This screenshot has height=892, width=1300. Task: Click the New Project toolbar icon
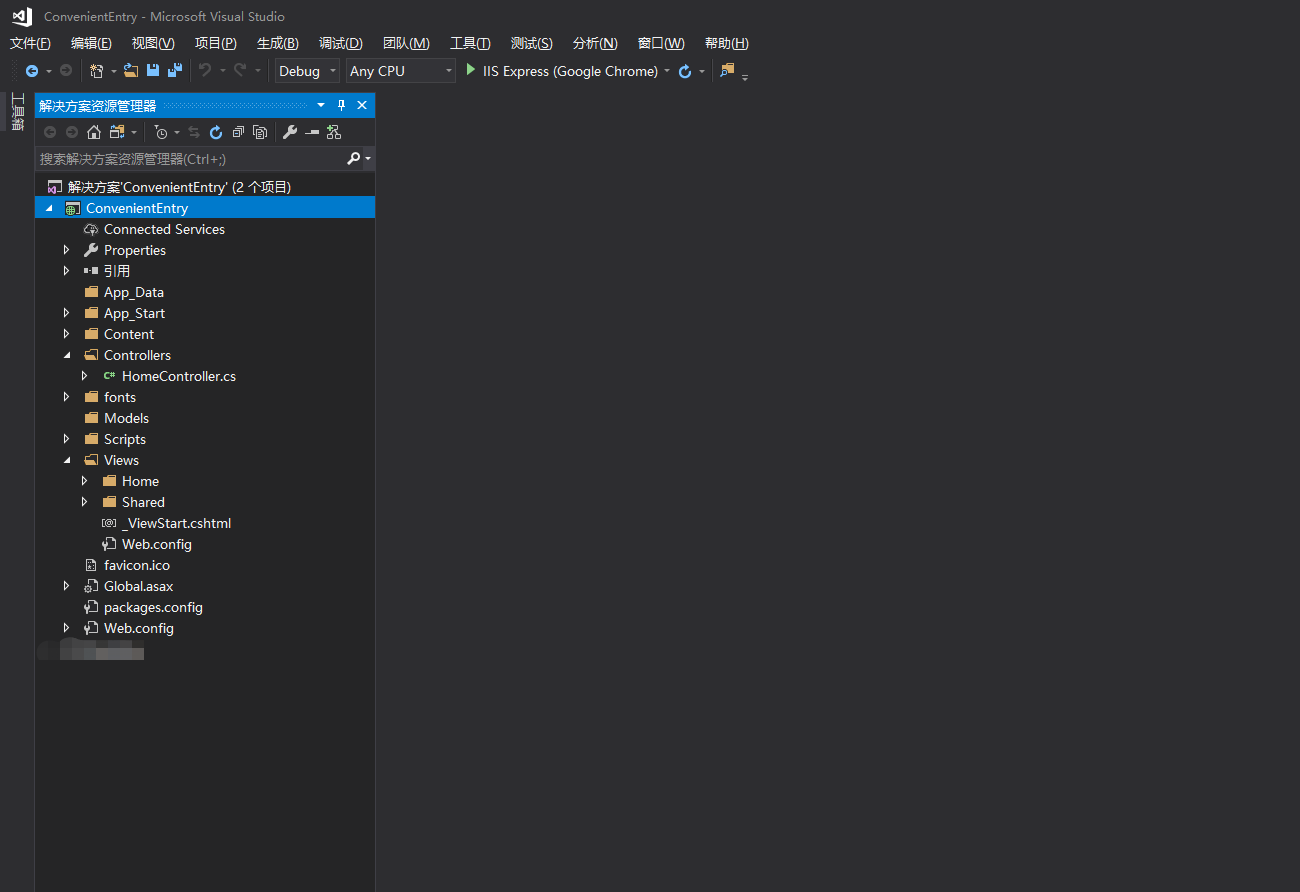pyautogui.click(x=97, y=71)
